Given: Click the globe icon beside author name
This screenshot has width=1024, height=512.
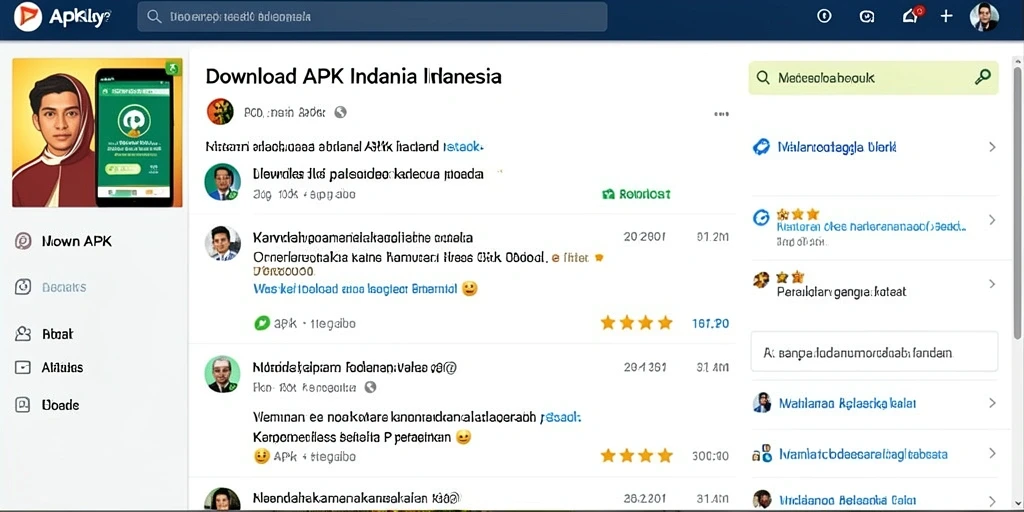Looking at the screenshot, I should click(x=340, y=112).
